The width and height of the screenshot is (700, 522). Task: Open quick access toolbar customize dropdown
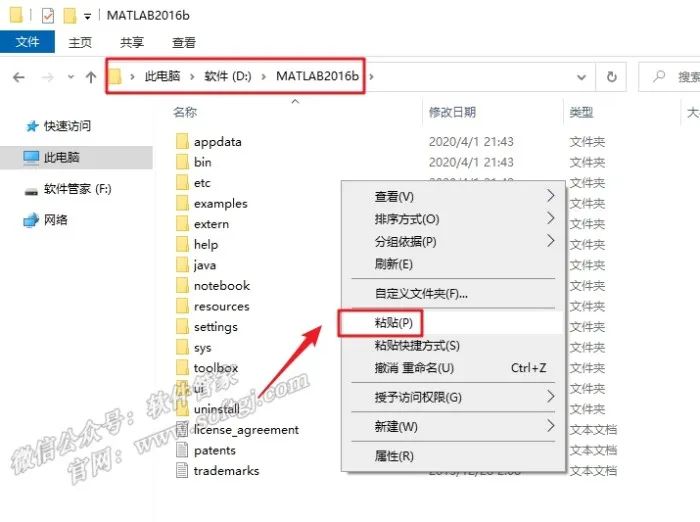88,17
